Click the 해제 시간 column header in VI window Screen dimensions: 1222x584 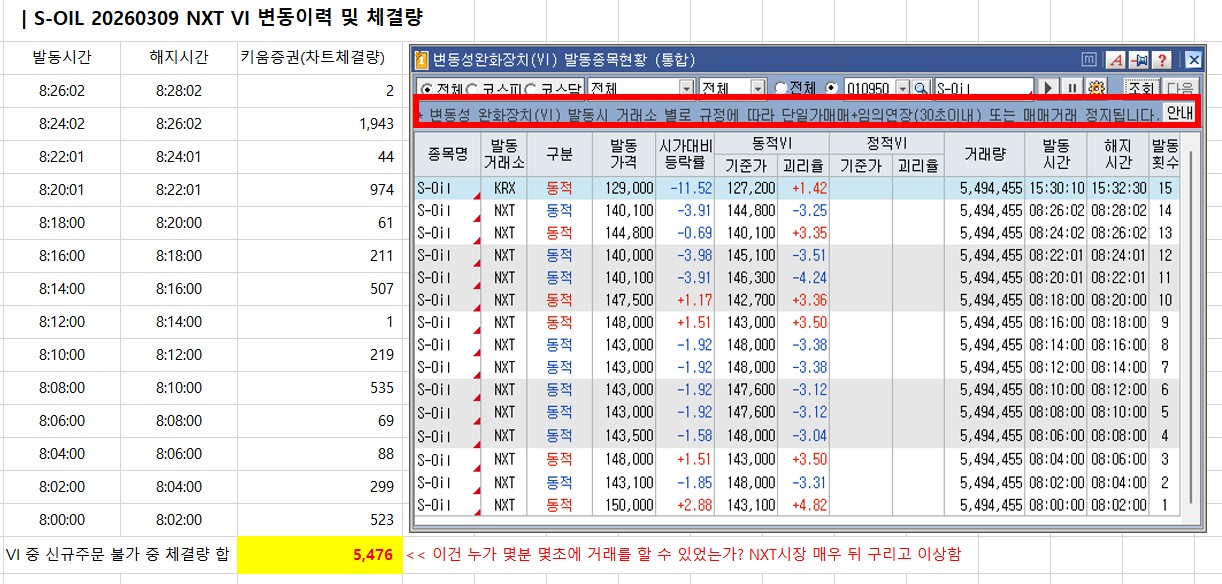coord(1119,153)
